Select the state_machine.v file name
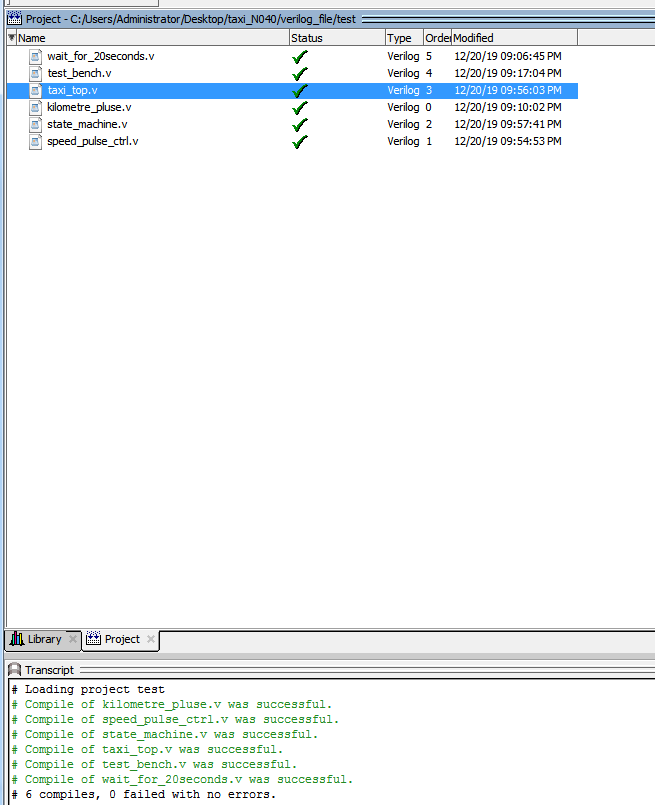Screen dimensions: 655x805 [87, 124]
